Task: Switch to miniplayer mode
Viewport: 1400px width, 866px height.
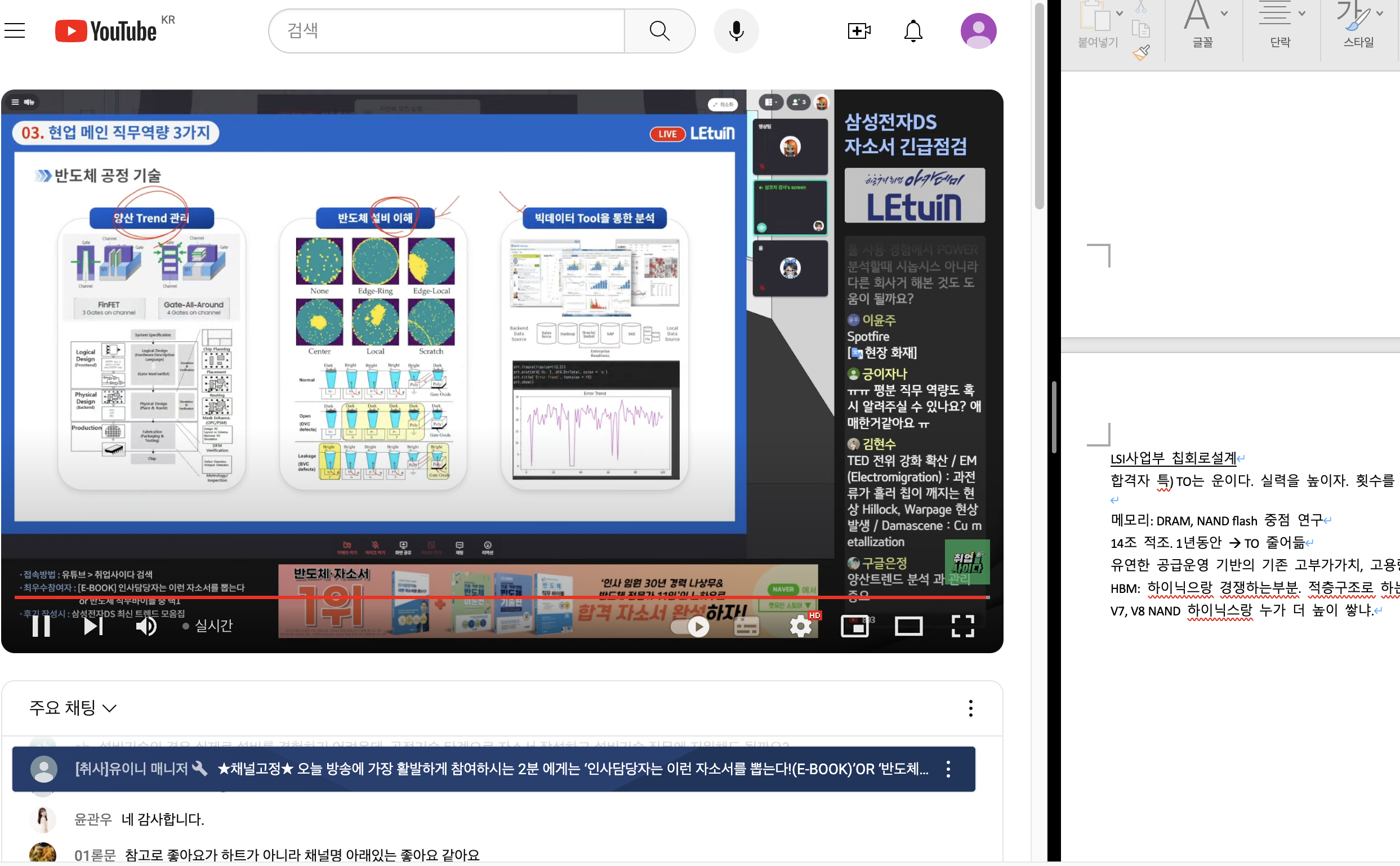Action: click(x=854, y=626)
